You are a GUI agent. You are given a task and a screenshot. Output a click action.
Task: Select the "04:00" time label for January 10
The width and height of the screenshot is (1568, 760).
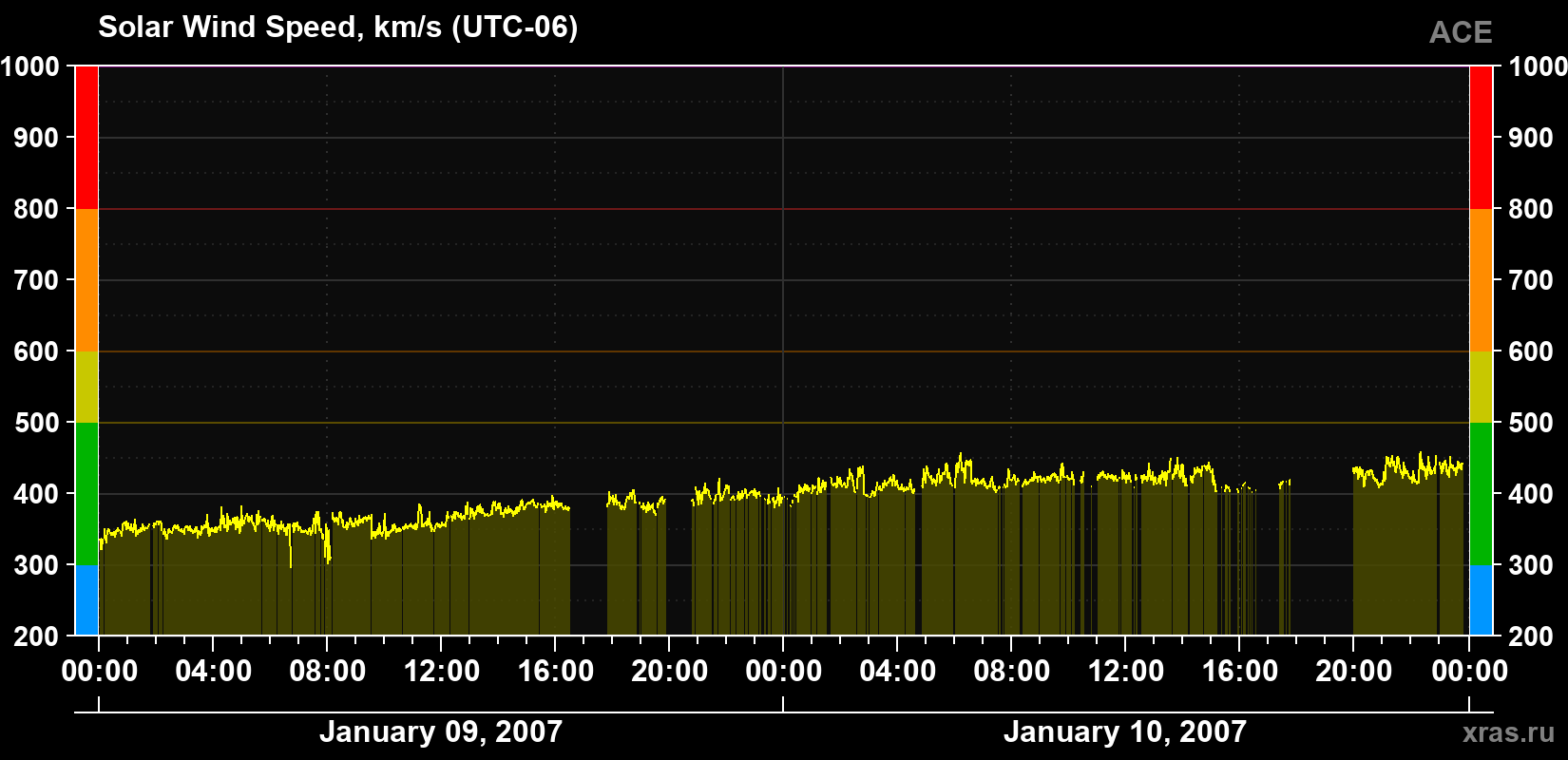tap(898, 672)
